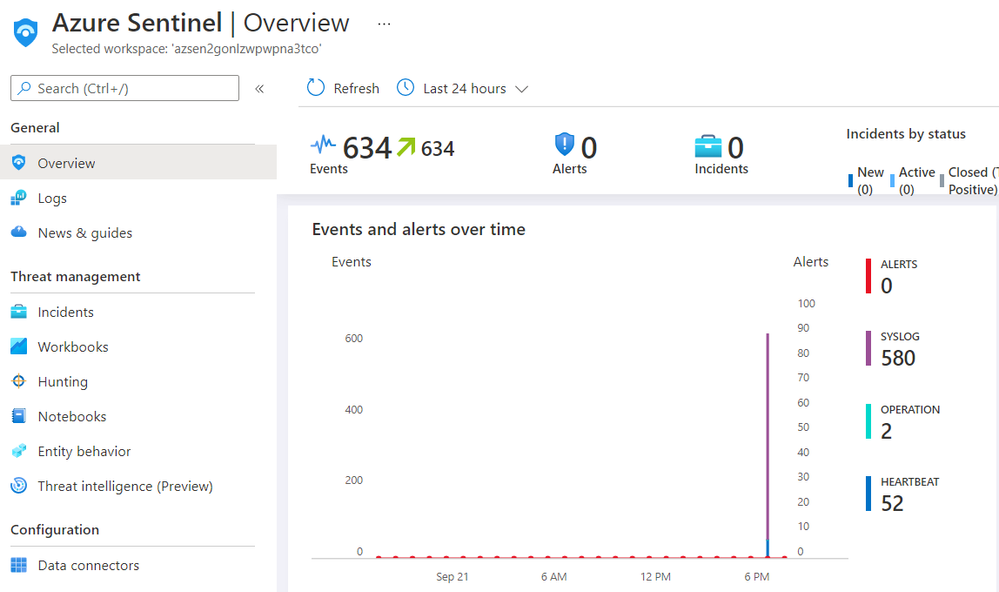This screenshot has height=592, width=999.
Task: Click the blue HEARTBEAT legend swatch
Action: click(x=868, y=493)
